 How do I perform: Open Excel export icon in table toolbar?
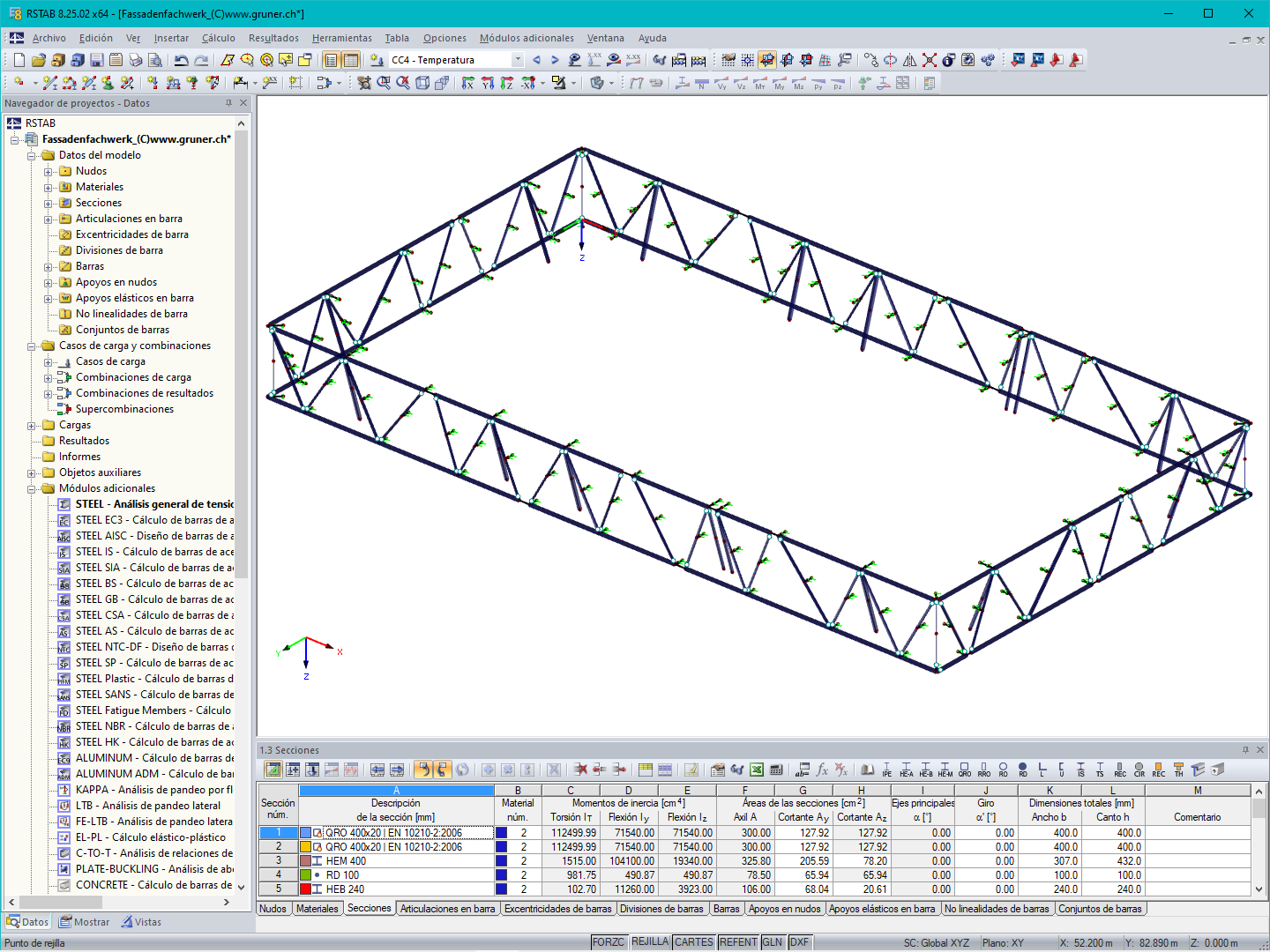click(x=757, y=770)
